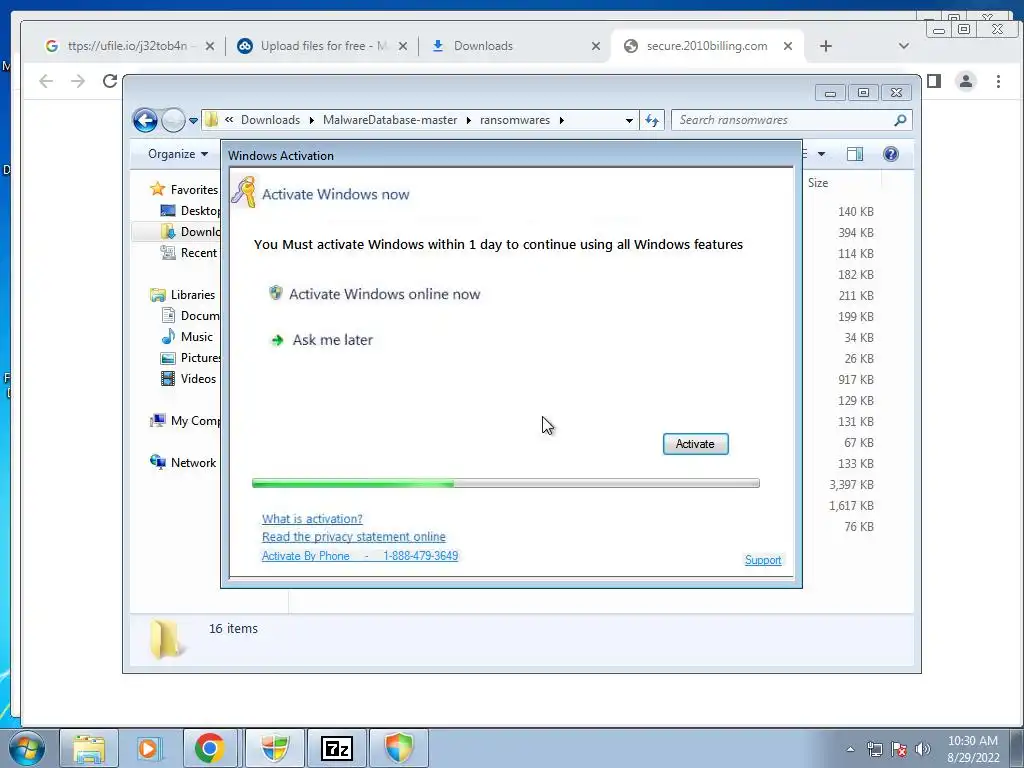Screen dimensions: 1024x768
Task: Click the activation progress bar
Action: tap(505, 483)
